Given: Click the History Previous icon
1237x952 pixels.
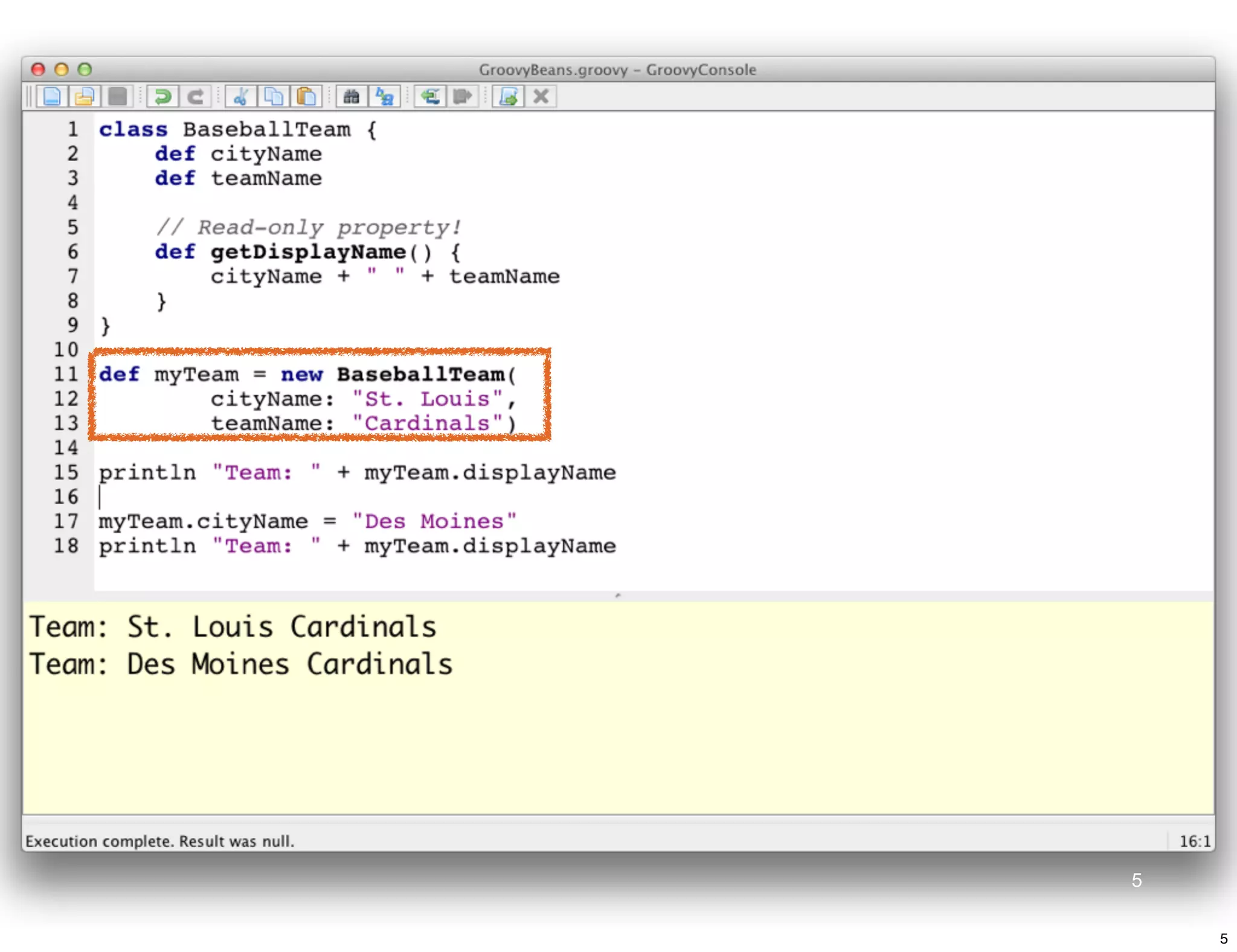Looking at the screenshot, I should (430, 97).
